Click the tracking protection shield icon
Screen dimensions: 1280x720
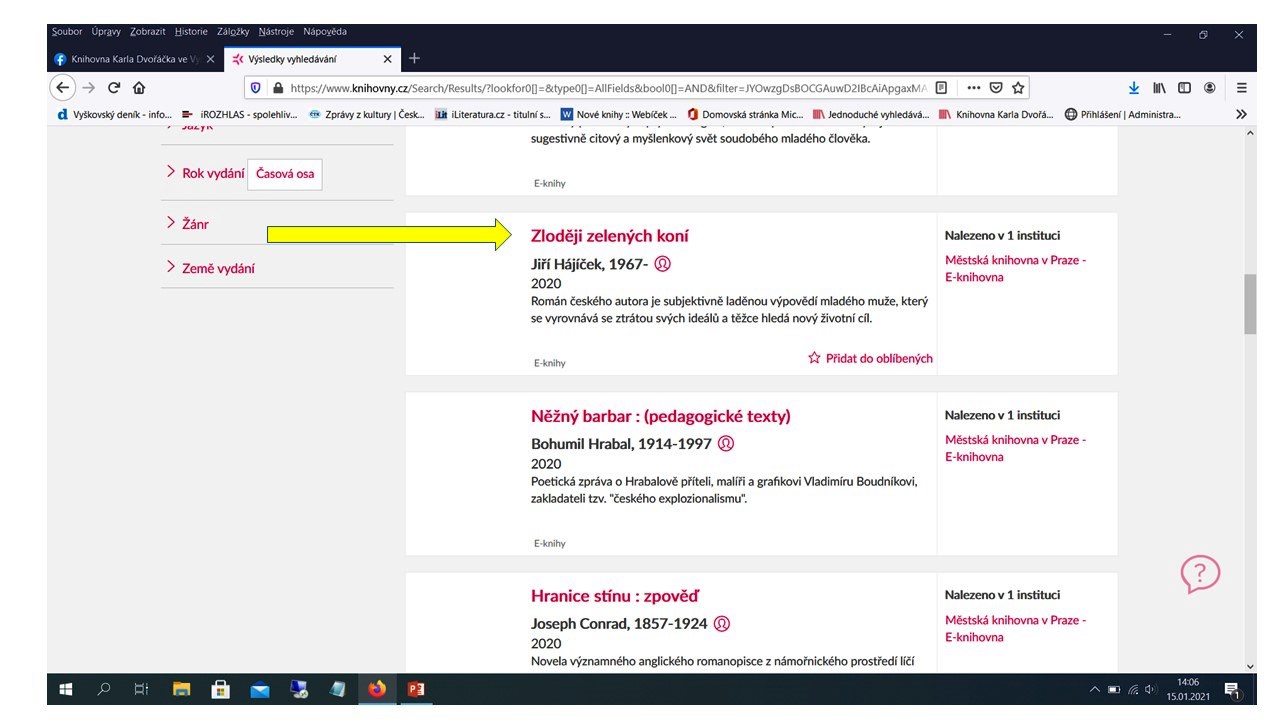click(x=255, y=87)
